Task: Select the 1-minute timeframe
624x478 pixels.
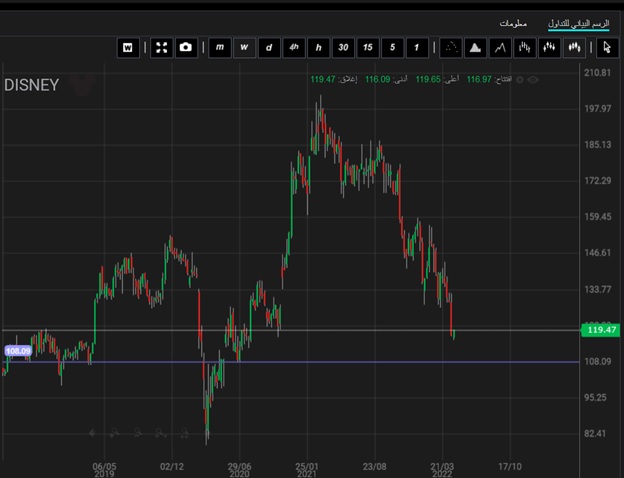Action: pyautogui.click(x=417, y=48)
